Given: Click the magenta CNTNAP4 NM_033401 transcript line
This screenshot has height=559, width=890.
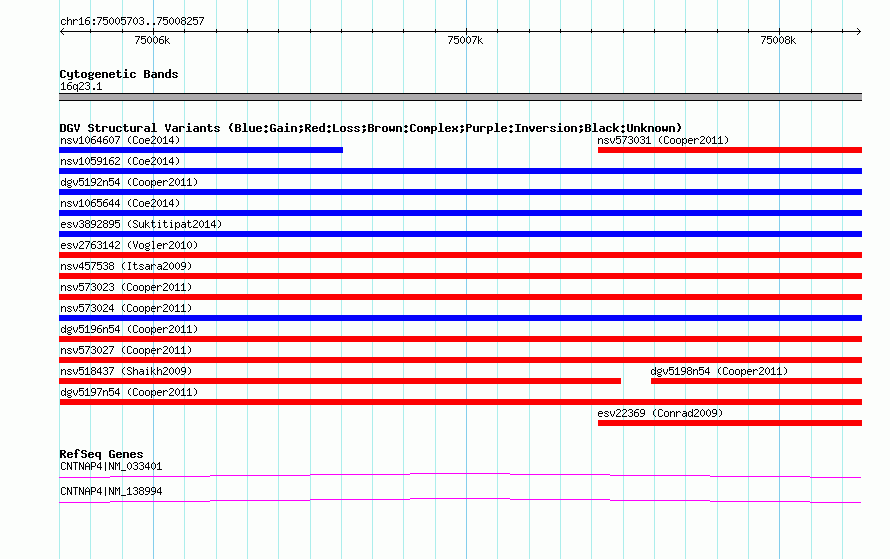Looking at the screenshot, I should [x=460, y=476].
